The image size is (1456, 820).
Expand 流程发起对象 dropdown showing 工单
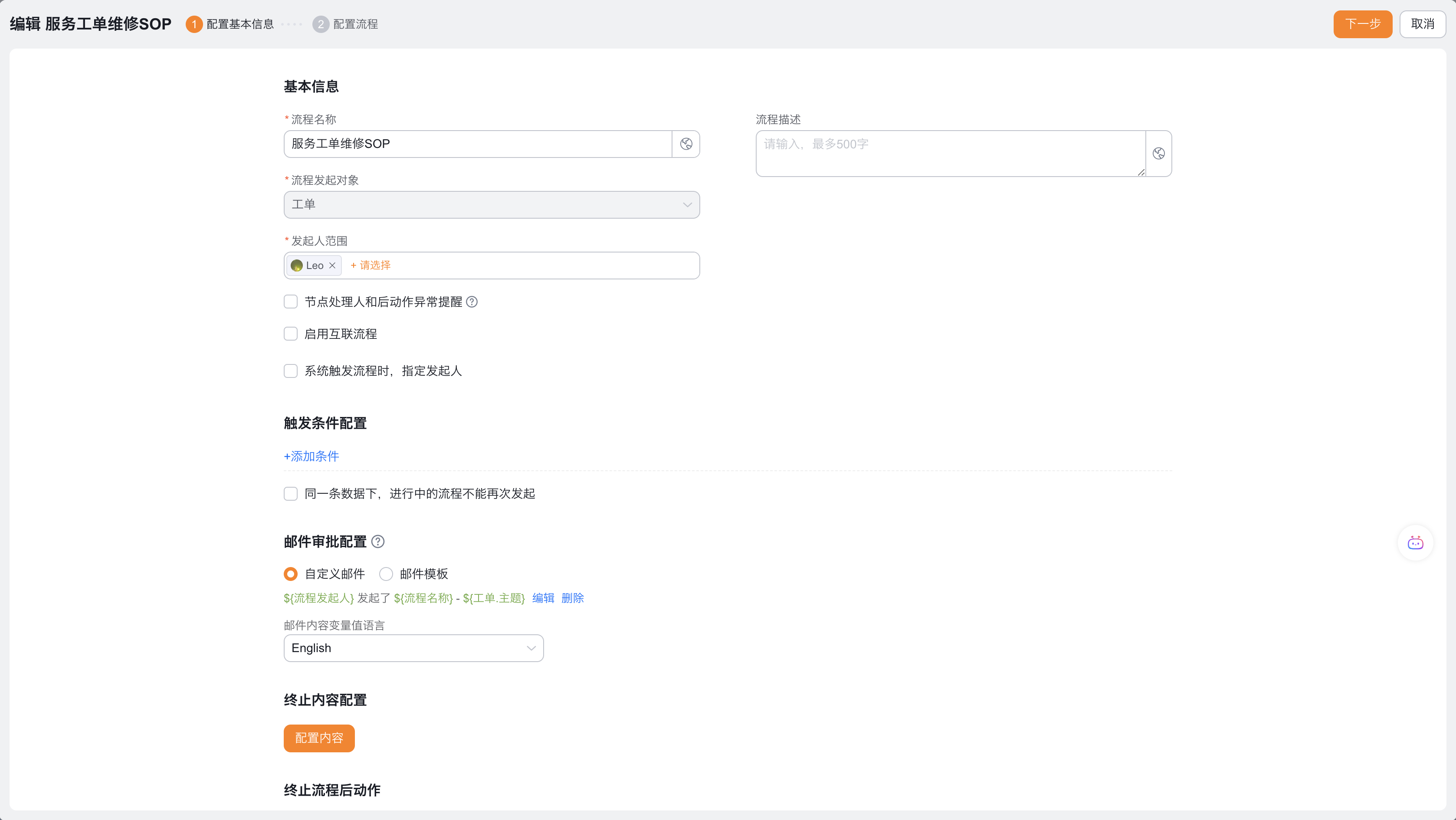coord(491,205)
